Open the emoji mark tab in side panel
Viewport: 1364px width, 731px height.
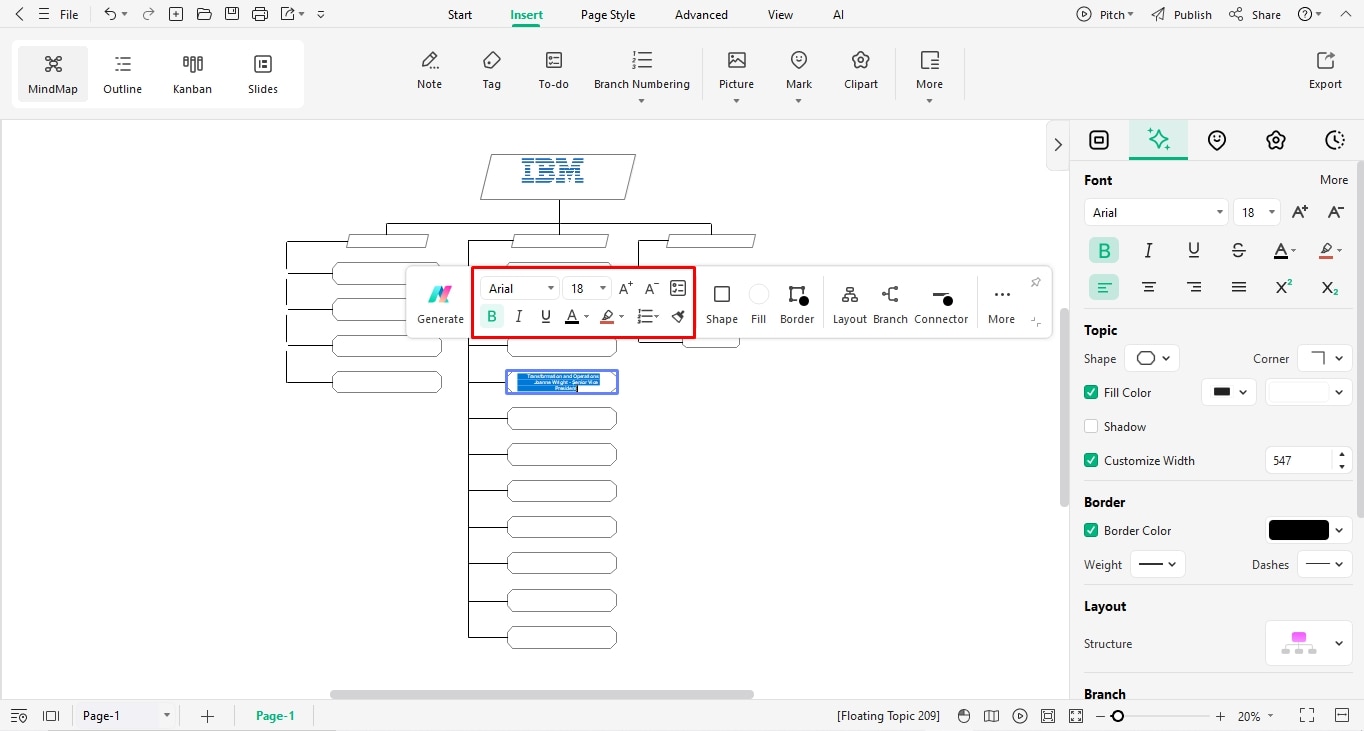(x=1217, y=140)
